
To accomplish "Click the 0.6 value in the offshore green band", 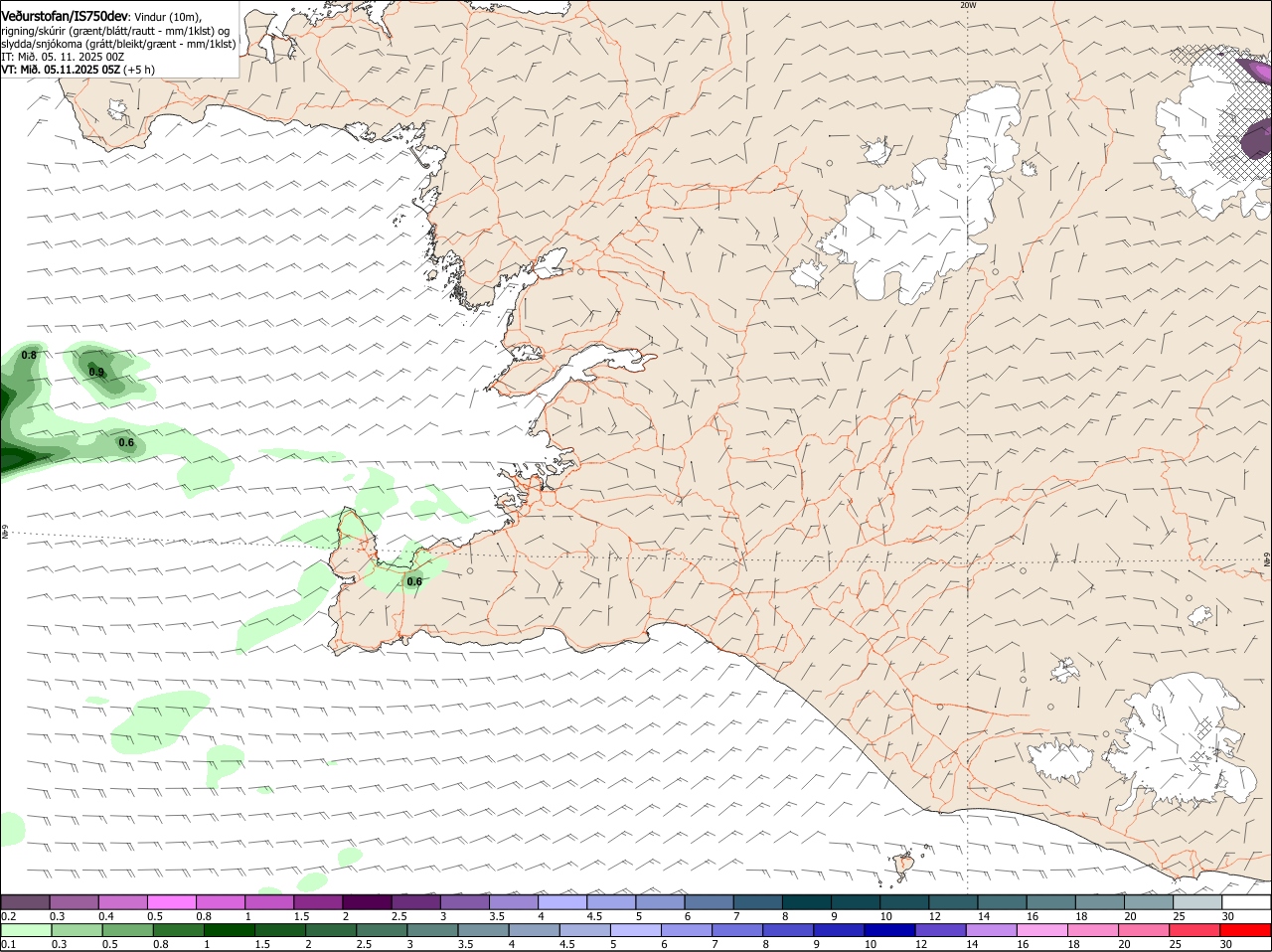I will tap(126, 442).
